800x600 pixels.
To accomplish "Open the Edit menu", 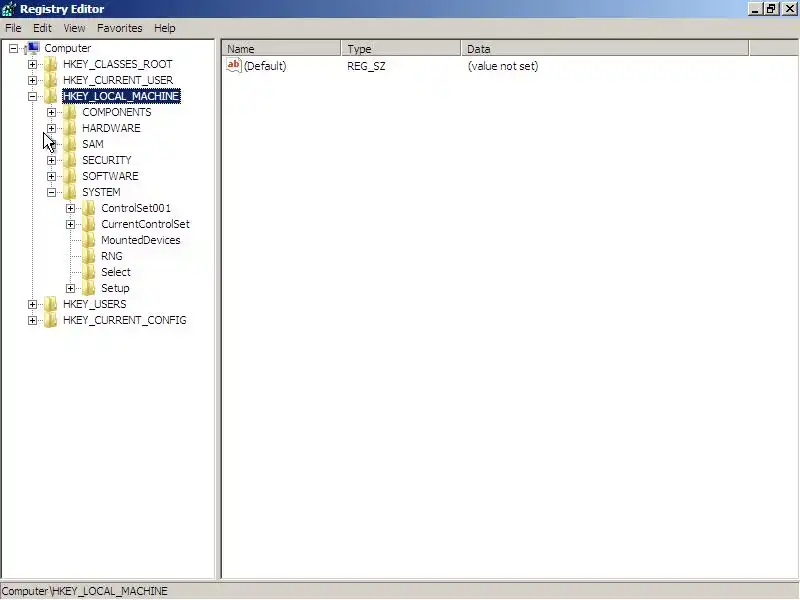I will 42,28.
